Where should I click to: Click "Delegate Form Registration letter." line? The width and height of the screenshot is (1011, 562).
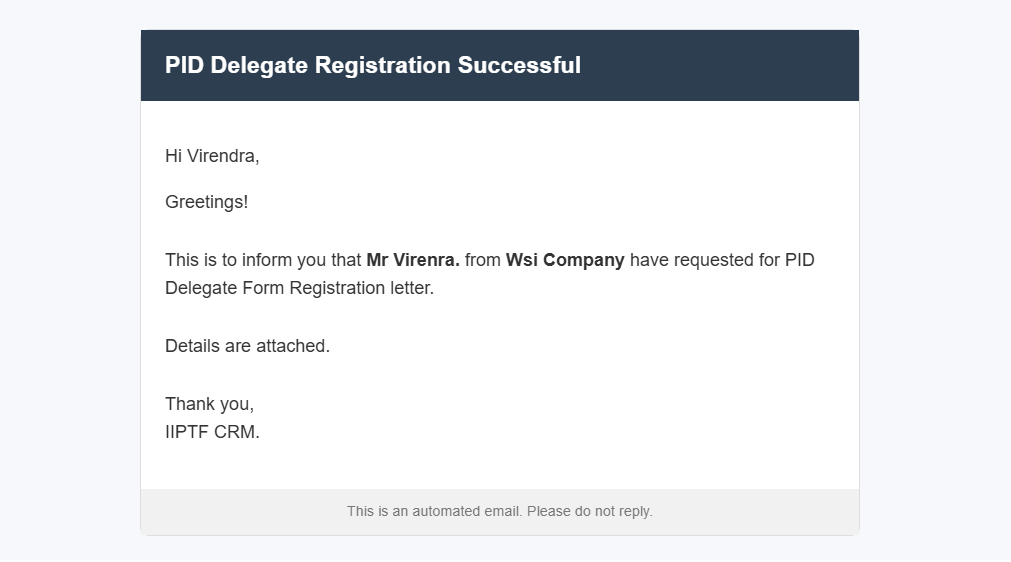pos(299,289)
